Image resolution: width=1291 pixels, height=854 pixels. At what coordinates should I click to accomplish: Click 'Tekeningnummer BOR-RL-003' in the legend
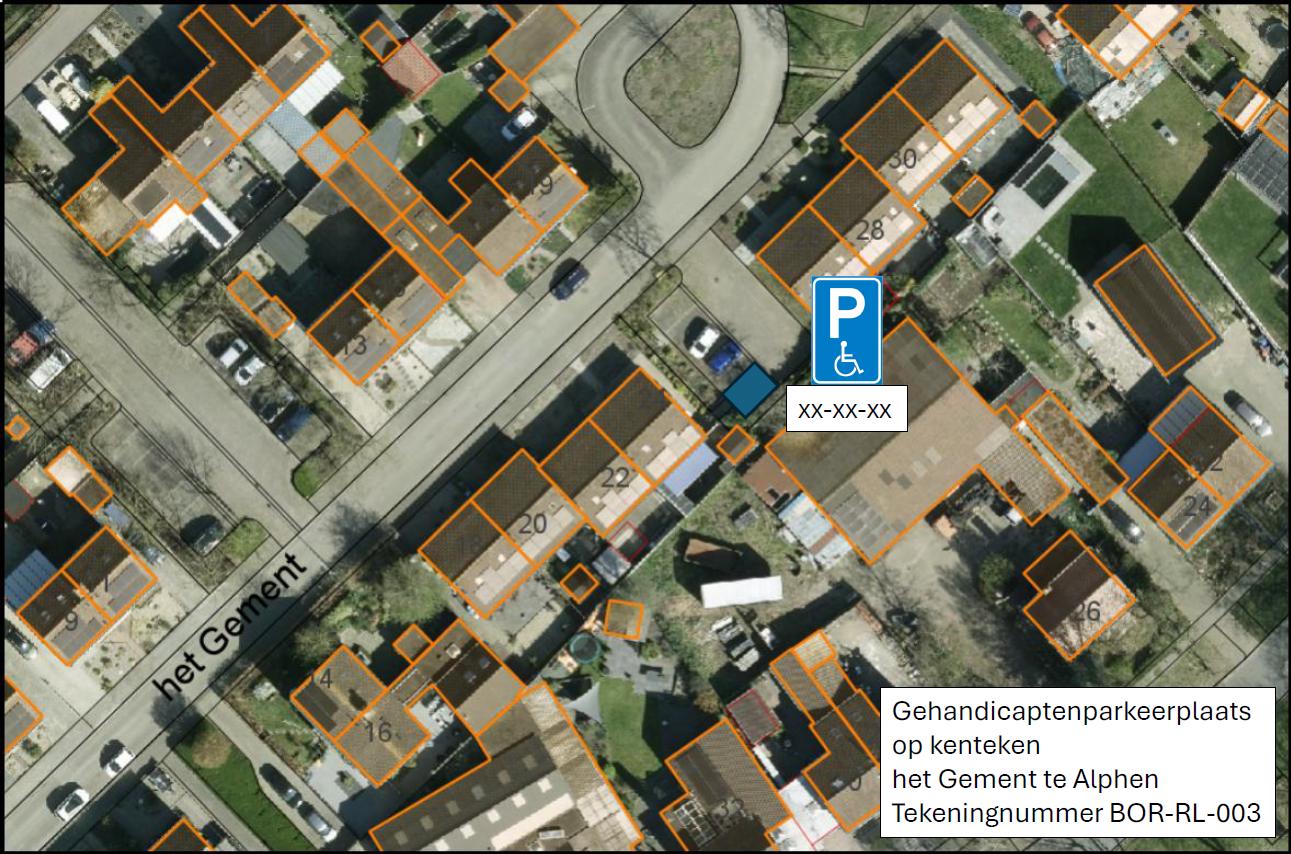1075,813
